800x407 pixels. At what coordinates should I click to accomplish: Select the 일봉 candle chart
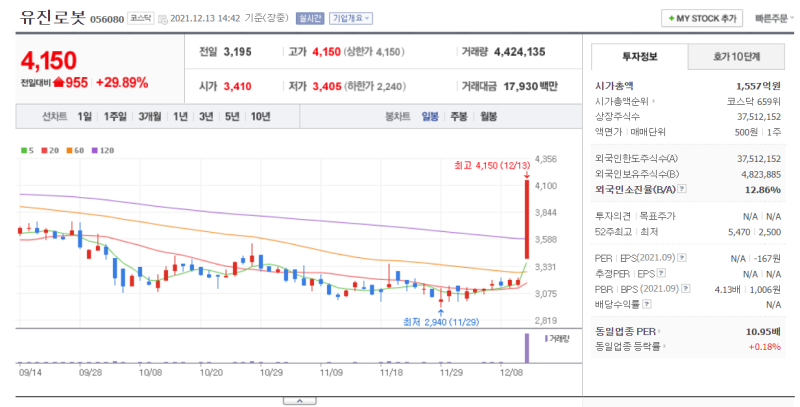(430, 117)
